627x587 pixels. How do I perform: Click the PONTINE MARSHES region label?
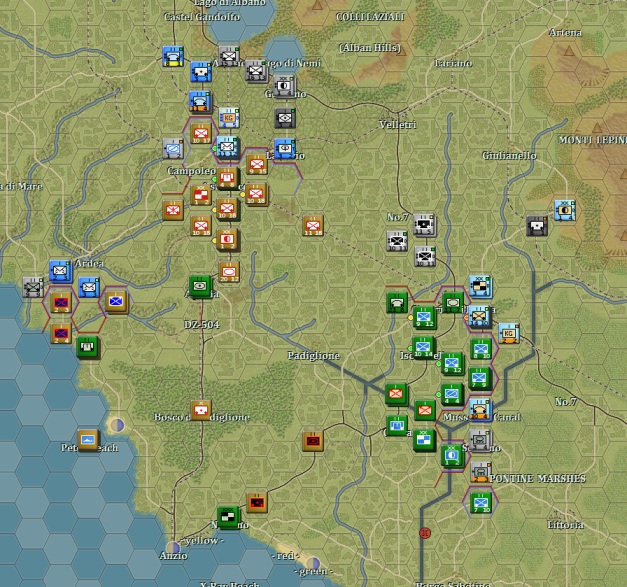coord(538,479)
